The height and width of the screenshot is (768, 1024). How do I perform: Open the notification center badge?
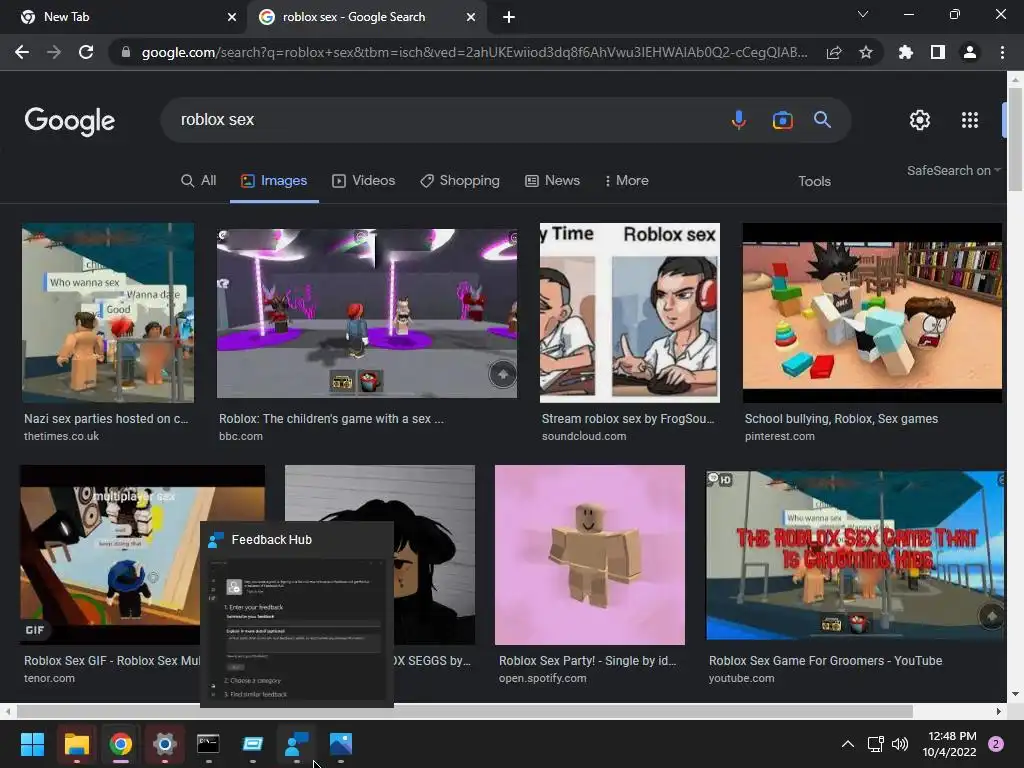pos(996,744)
